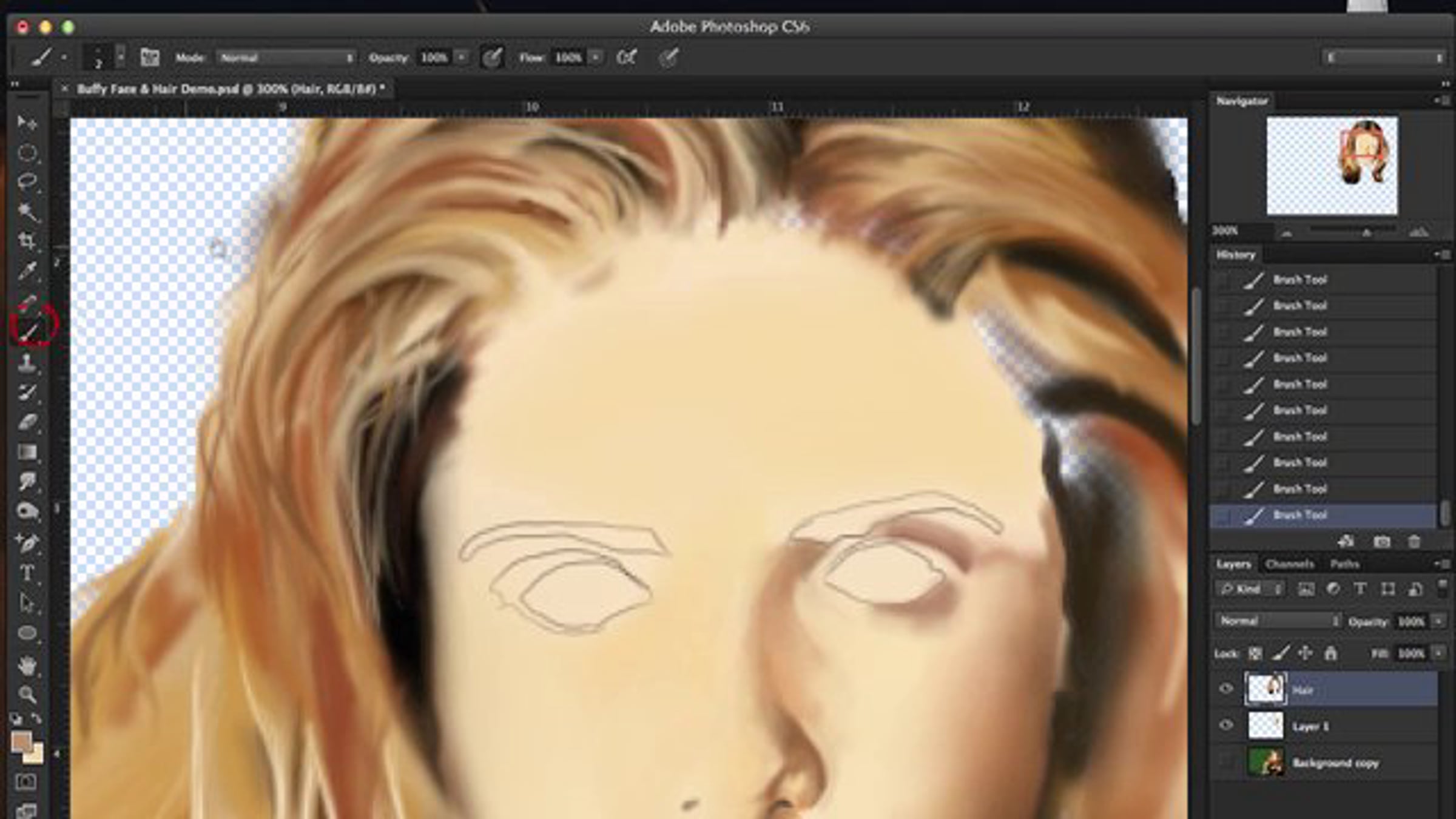Enable airbrush mode button next to Flow

click(627, 58)
